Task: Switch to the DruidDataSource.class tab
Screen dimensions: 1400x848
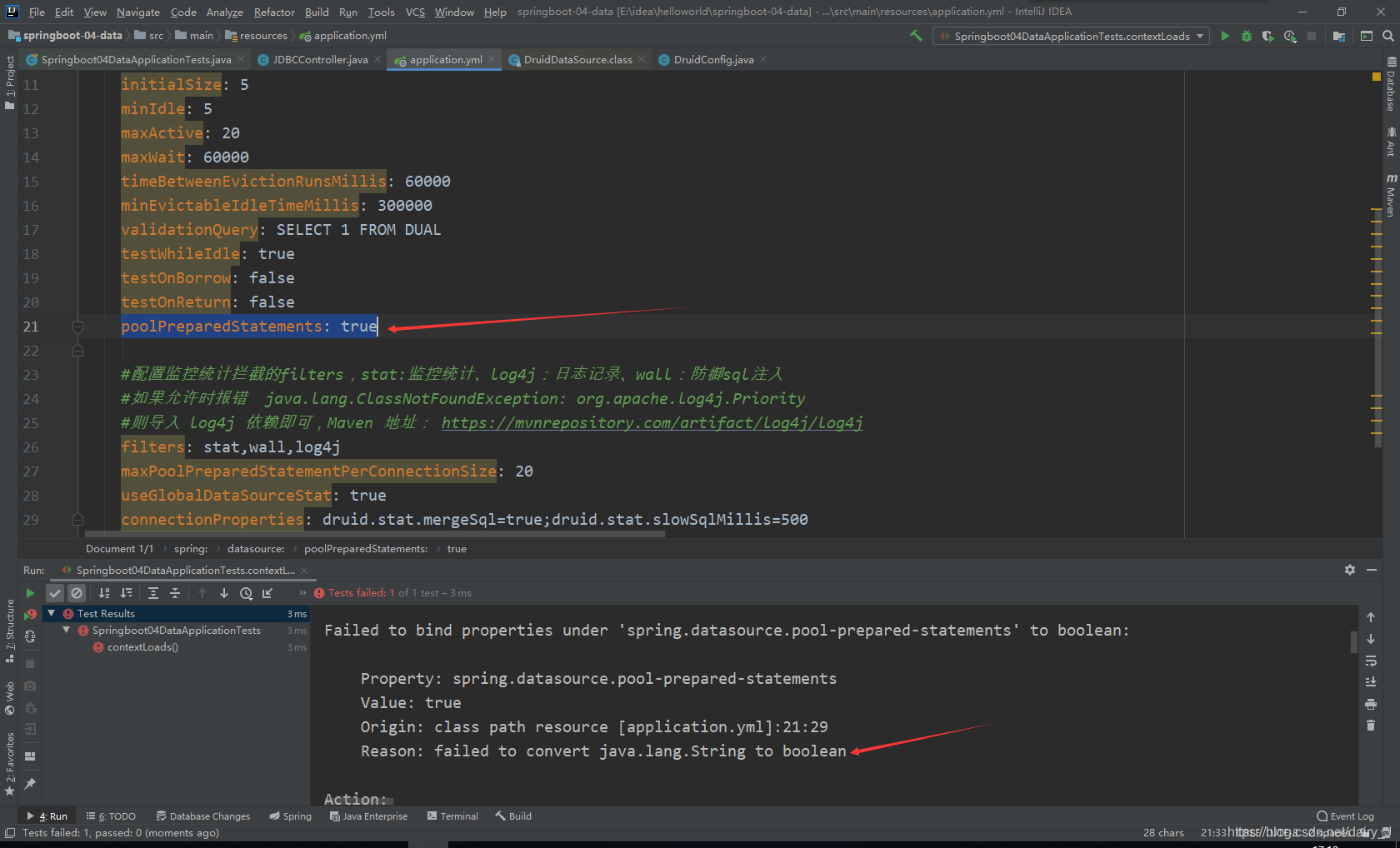Action: click(577, 59)
